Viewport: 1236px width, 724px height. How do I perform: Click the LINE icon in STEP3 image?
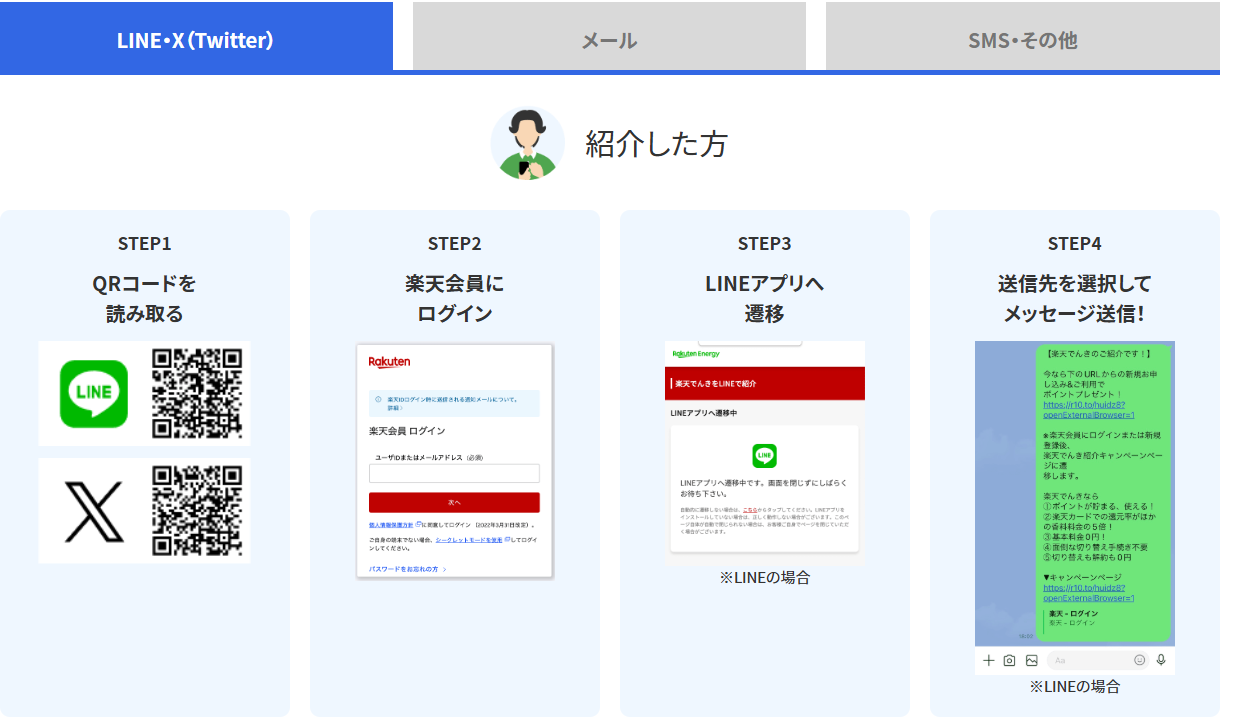764,456
